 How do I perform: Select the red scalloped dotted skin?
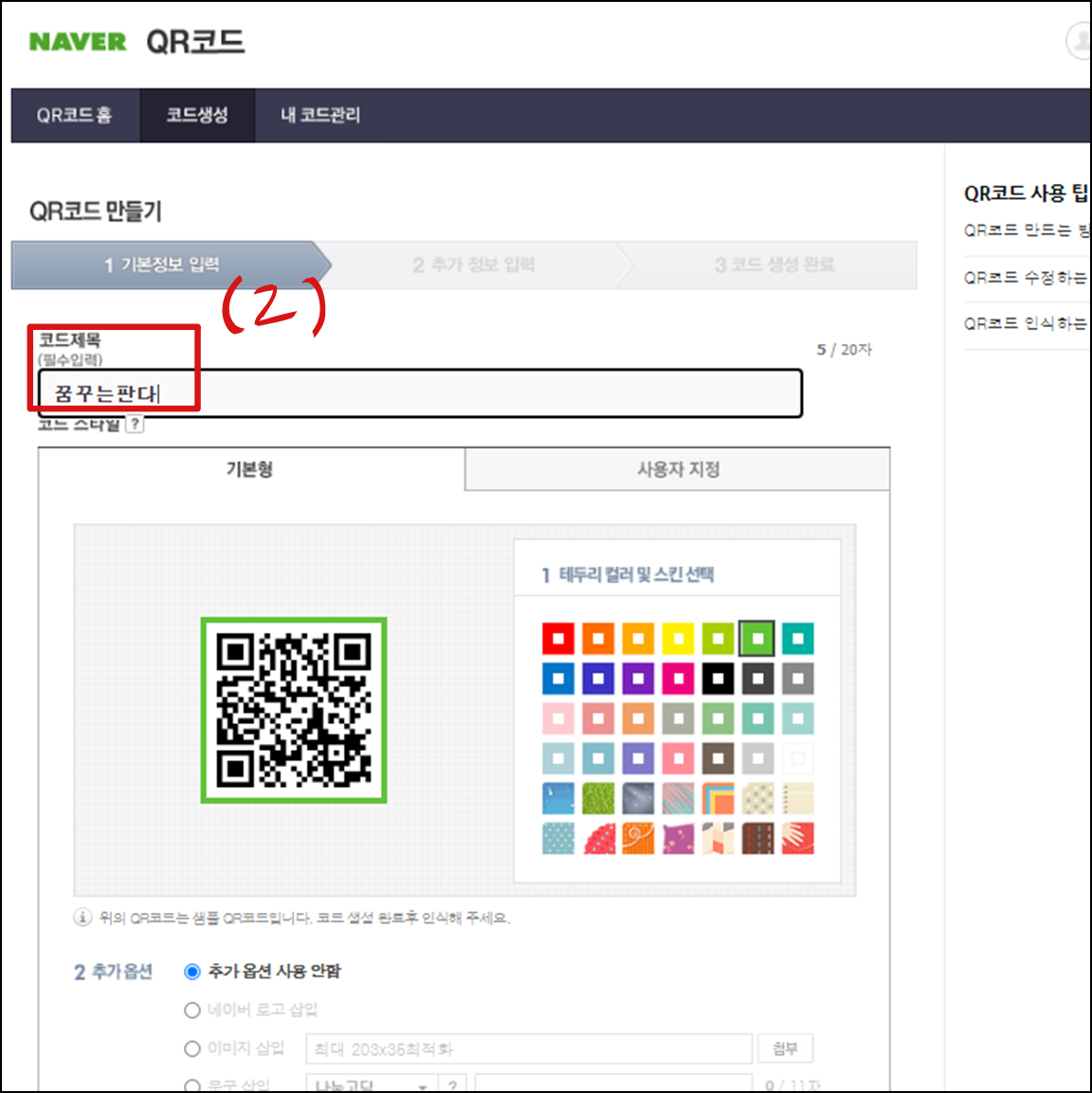pyautogui.click(x=598, y=839)
